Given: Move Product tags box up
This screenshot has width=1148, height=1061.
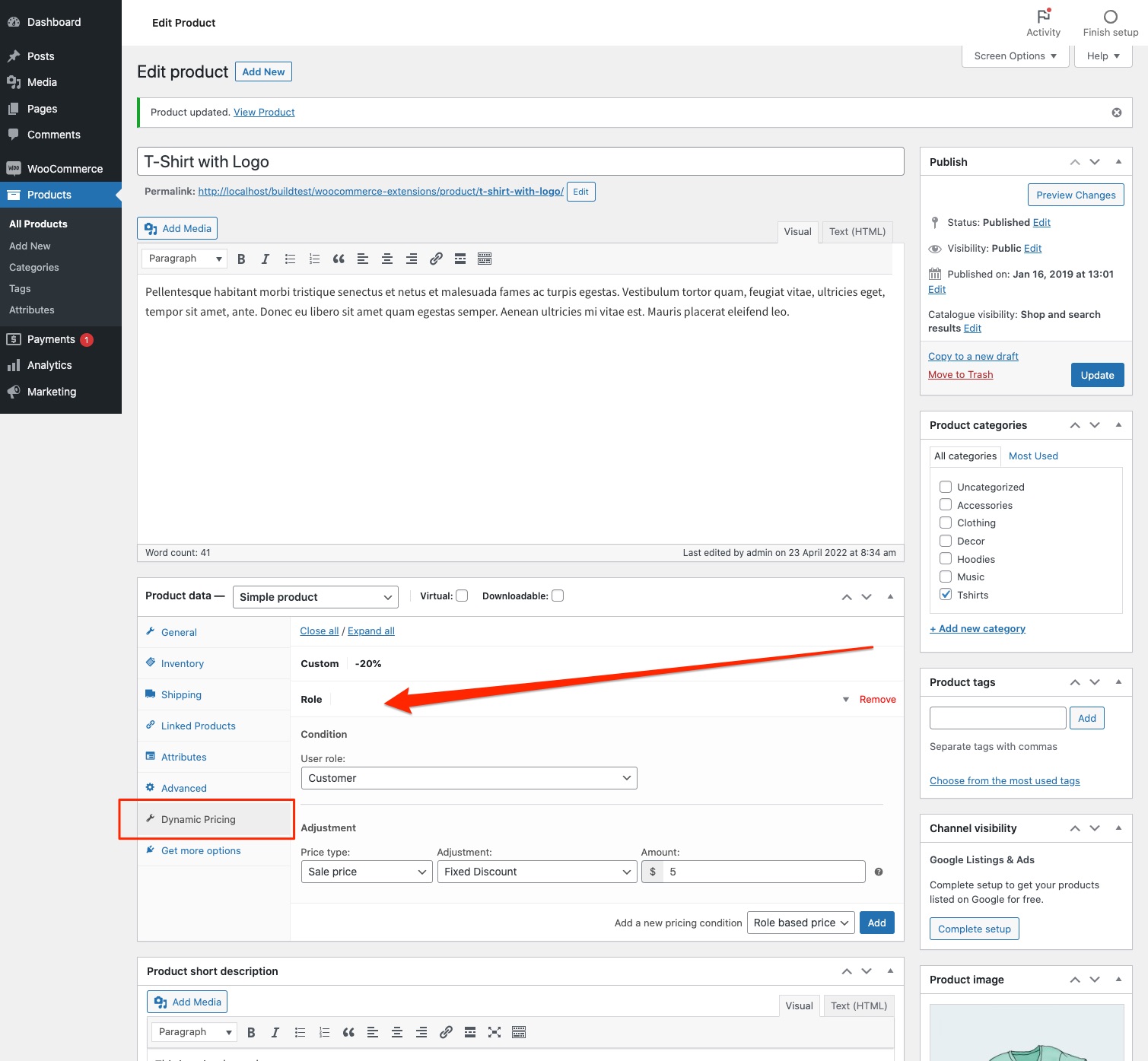Looking at the screenshot, I should 1075,682.
